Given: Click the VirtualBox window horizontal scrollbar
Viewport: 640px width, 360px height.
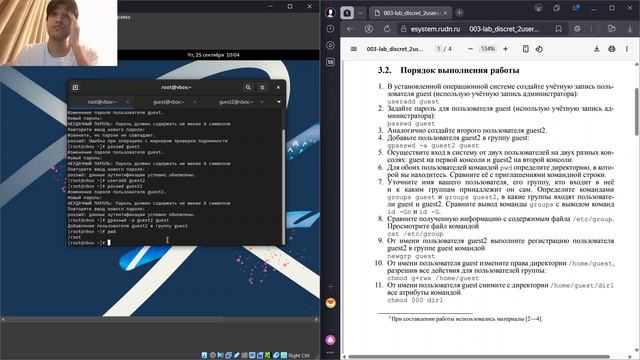Looking at the screenshot, I should (159, 319).
